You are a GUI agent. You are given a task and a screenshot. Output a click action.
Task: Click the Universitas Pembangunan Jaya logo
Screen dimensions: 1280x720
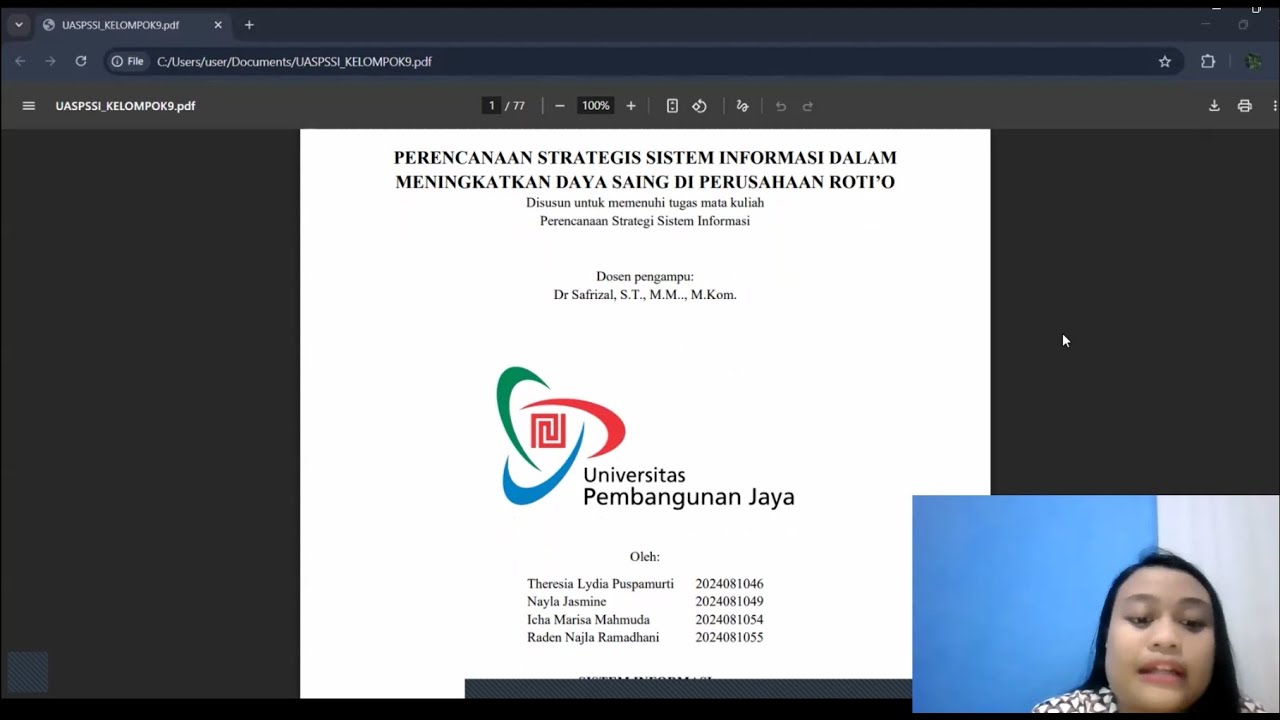click(x=645, y=436)
